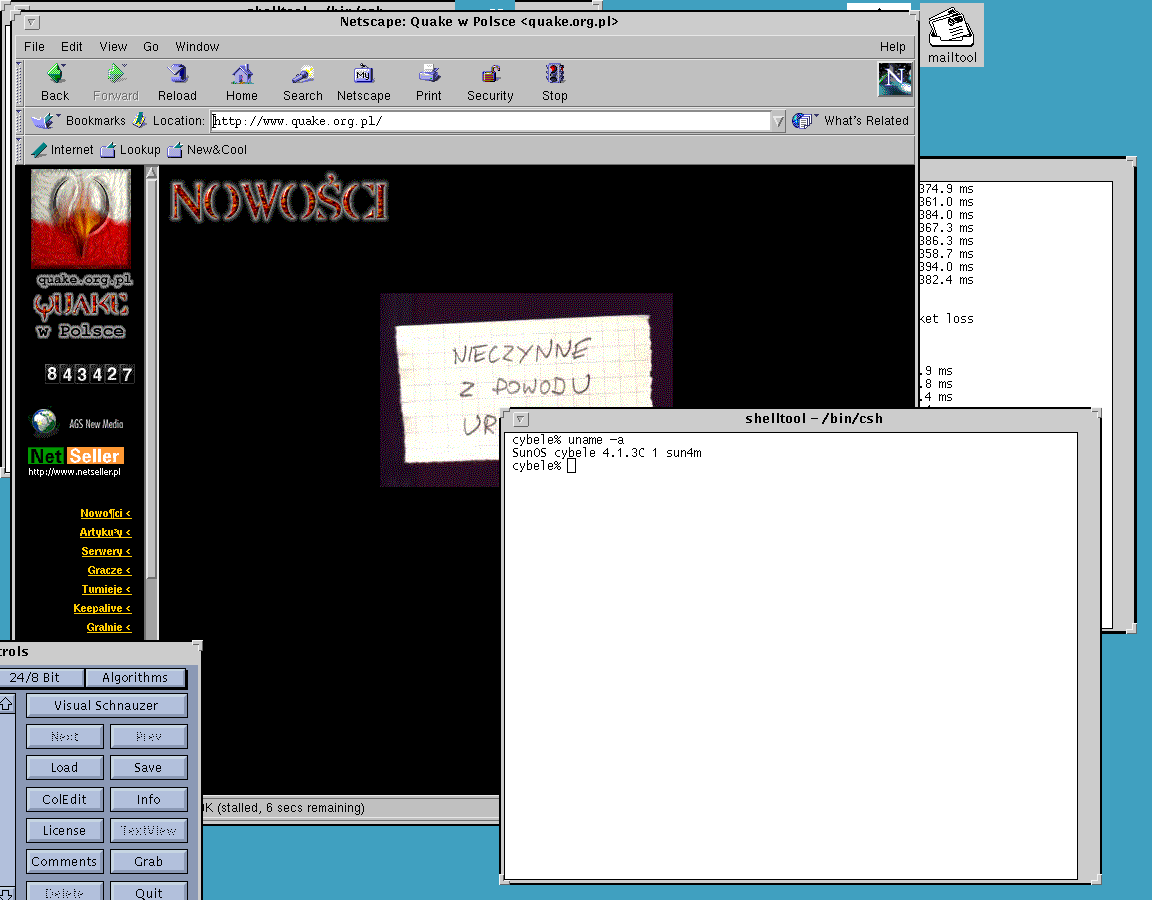Click the Save button
The width and height of the screenshot is (1152, 900).
(x=148, y=768)
